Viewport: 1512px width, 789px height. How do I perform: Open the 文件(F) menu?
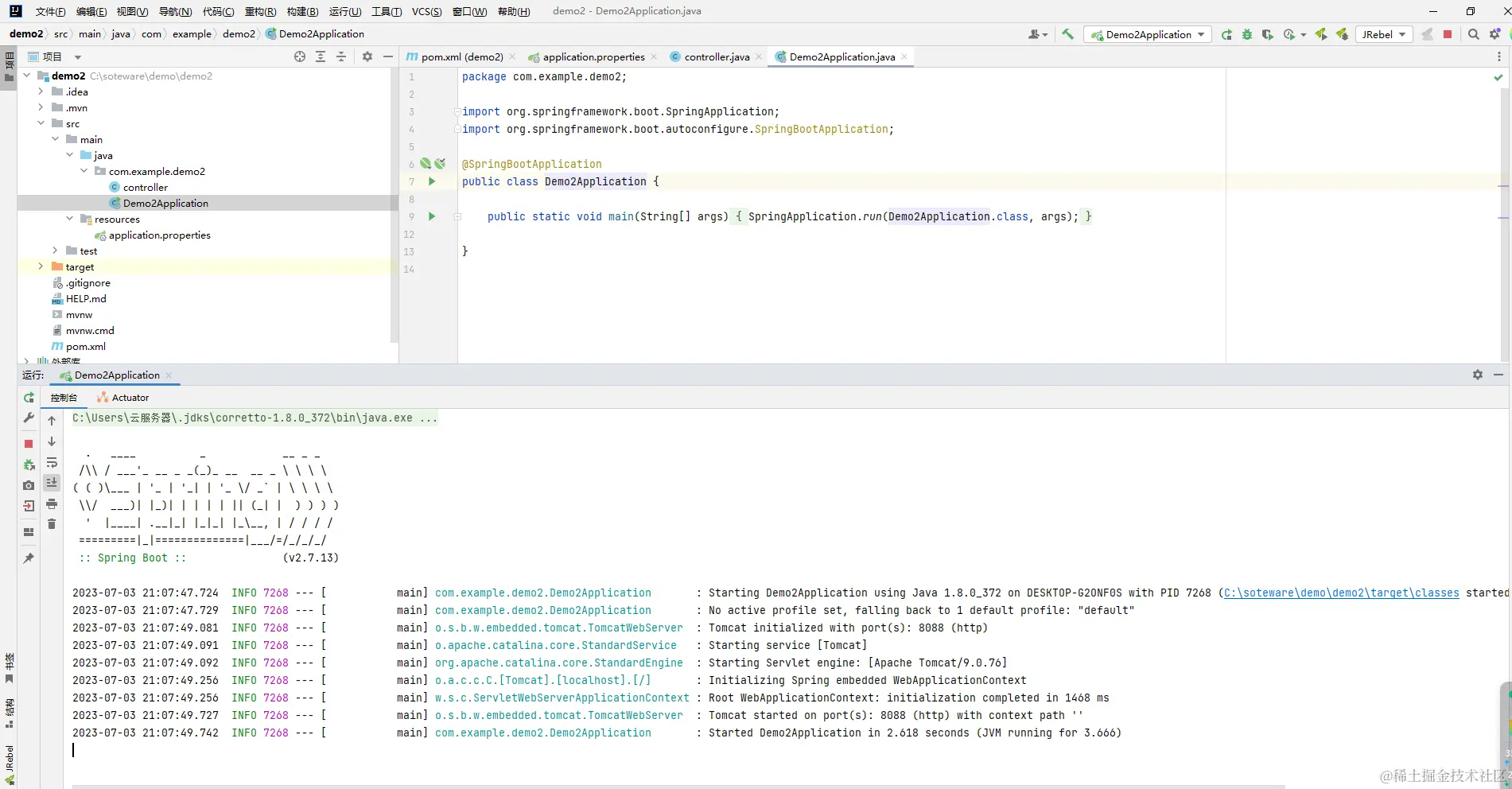click(50, 11)
